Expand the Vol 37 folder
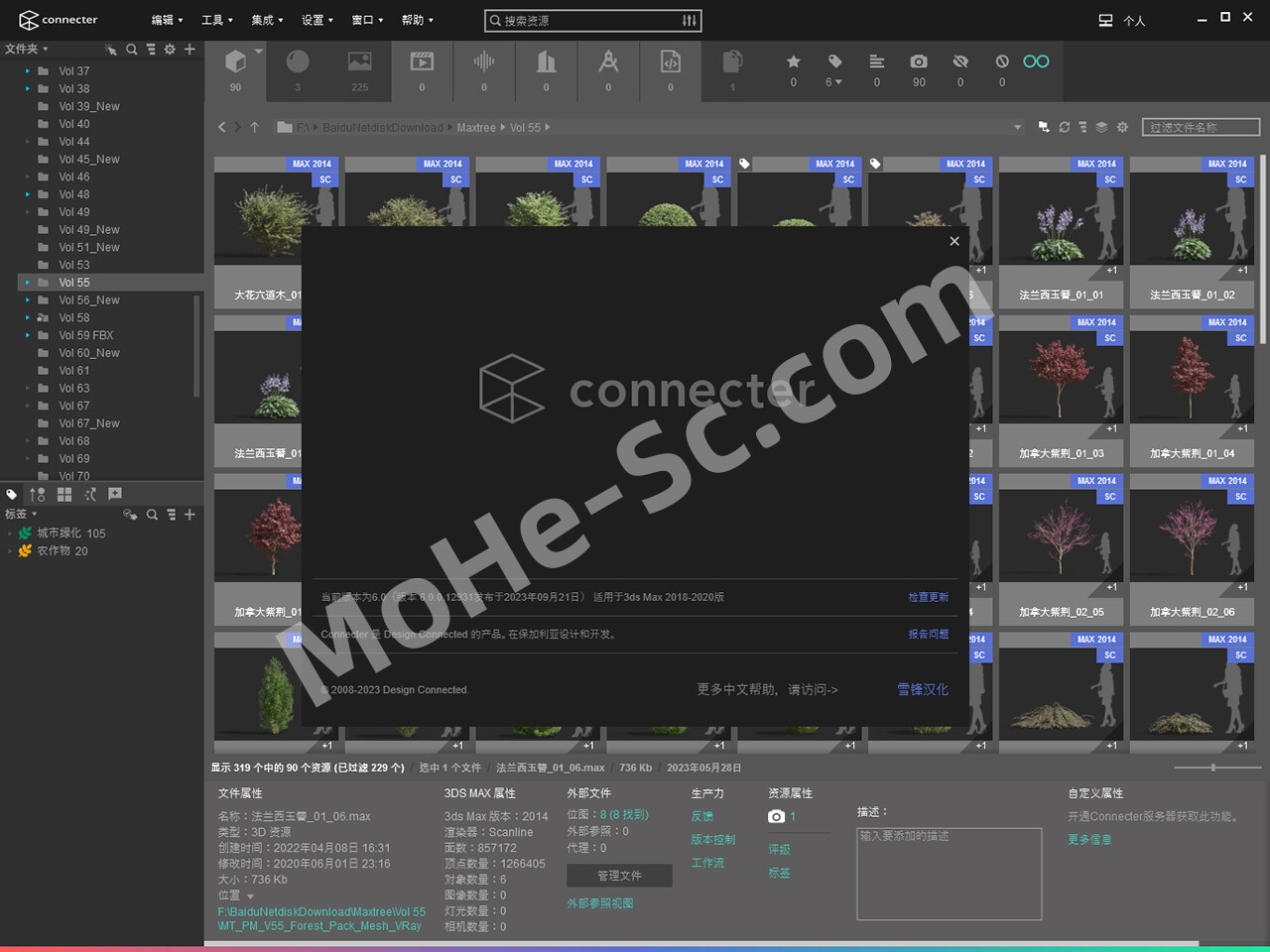 pos(27,71)
